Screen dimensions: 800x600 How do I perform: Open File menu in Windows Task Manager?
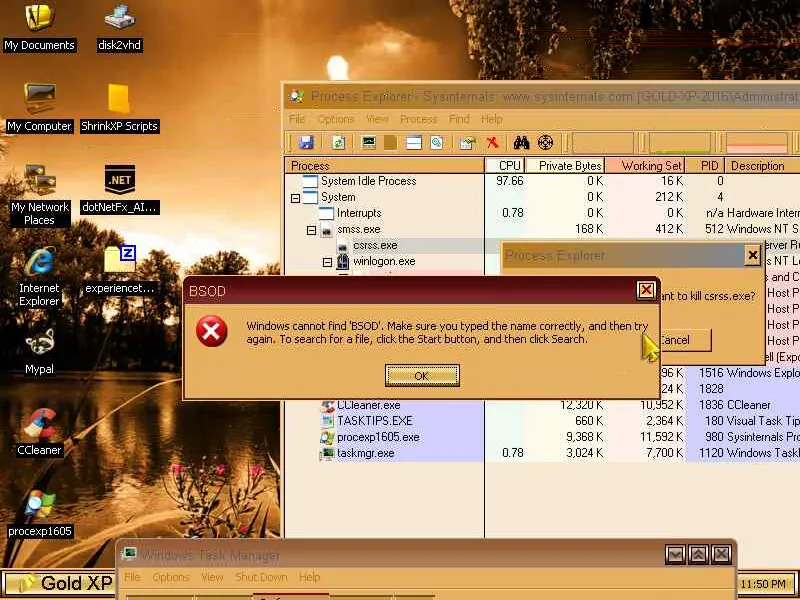pyautogui.click(x=132, y=577)
